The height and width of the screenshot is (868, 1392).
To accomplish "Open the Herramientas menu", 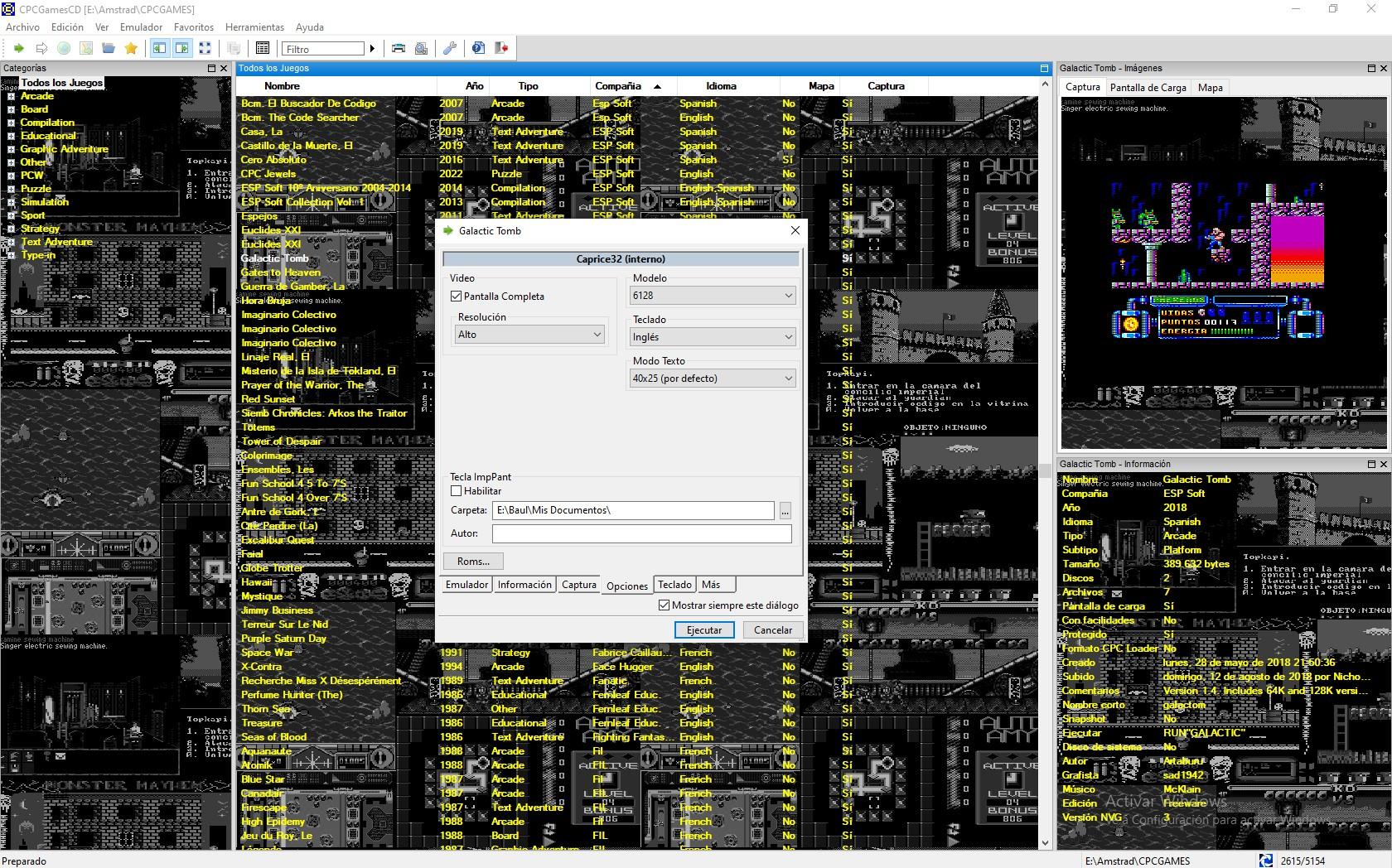I will click(254, 27).
